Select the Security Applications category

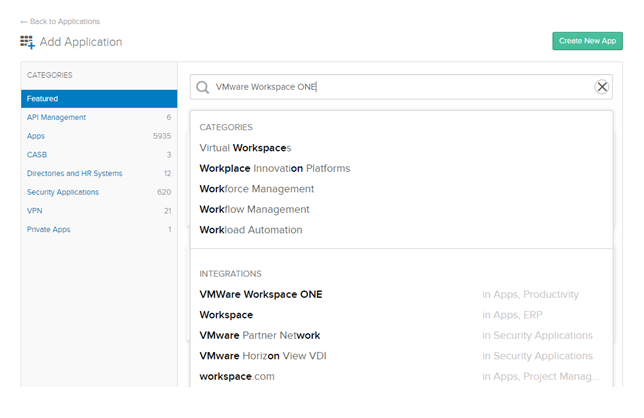point(63,192)
